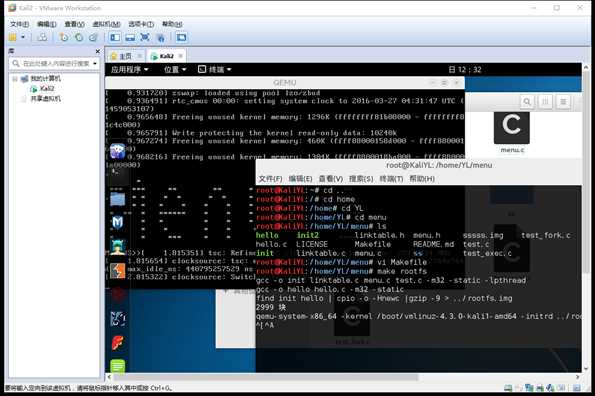Click the VMware power on/suspend toolbar icon
595x396 pixels.
pos(13,37)
